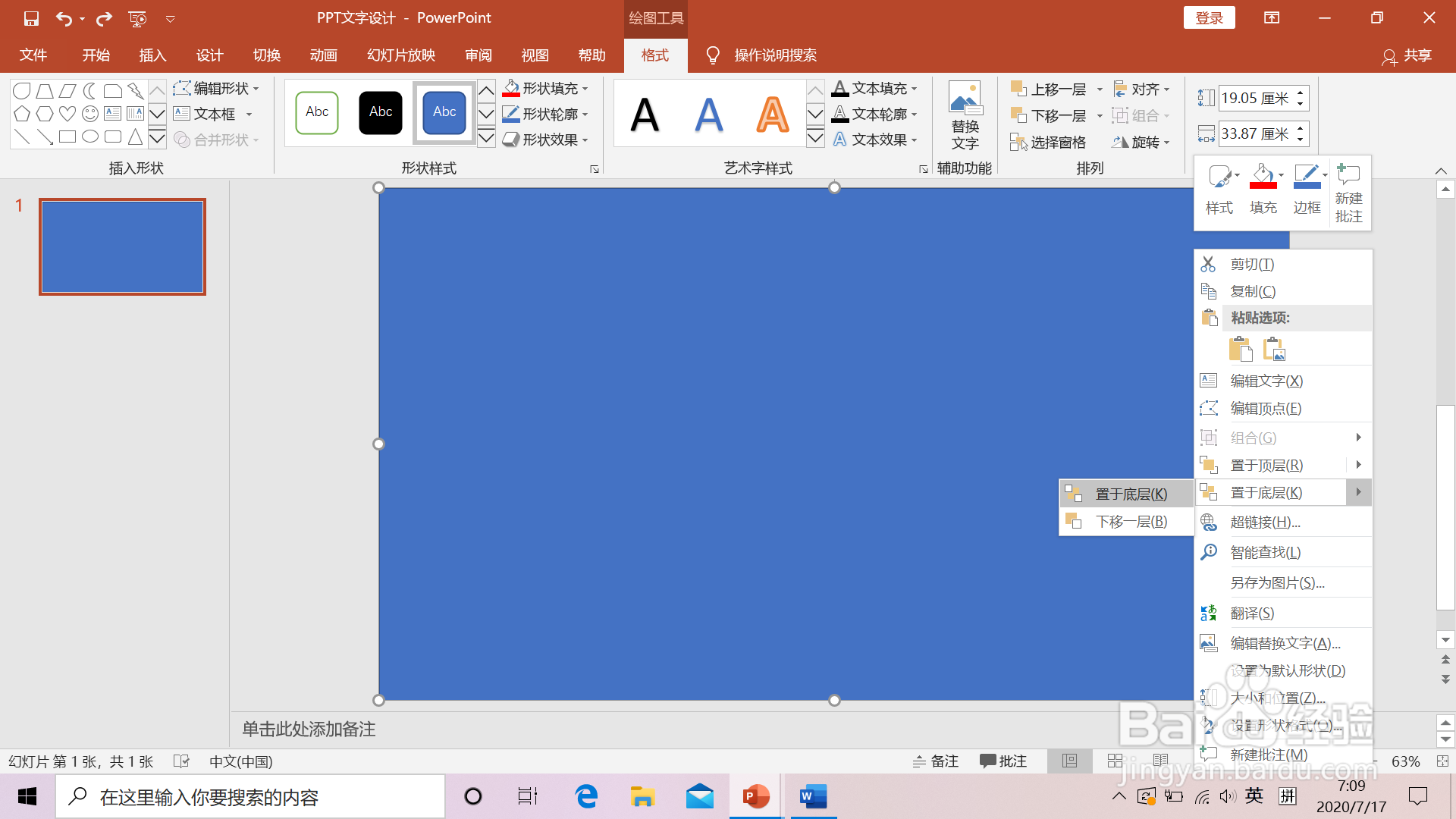Click 填充 fill icon in mini toolbar

(1263, 190)
